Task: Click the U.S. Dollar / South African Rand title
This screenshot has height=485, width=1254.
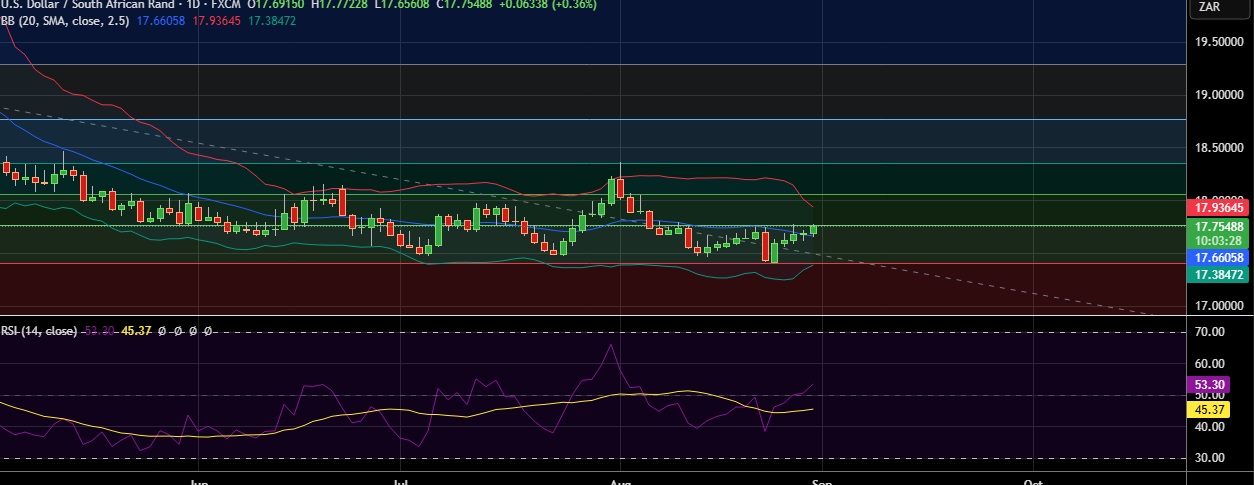Action: [82, 5]
